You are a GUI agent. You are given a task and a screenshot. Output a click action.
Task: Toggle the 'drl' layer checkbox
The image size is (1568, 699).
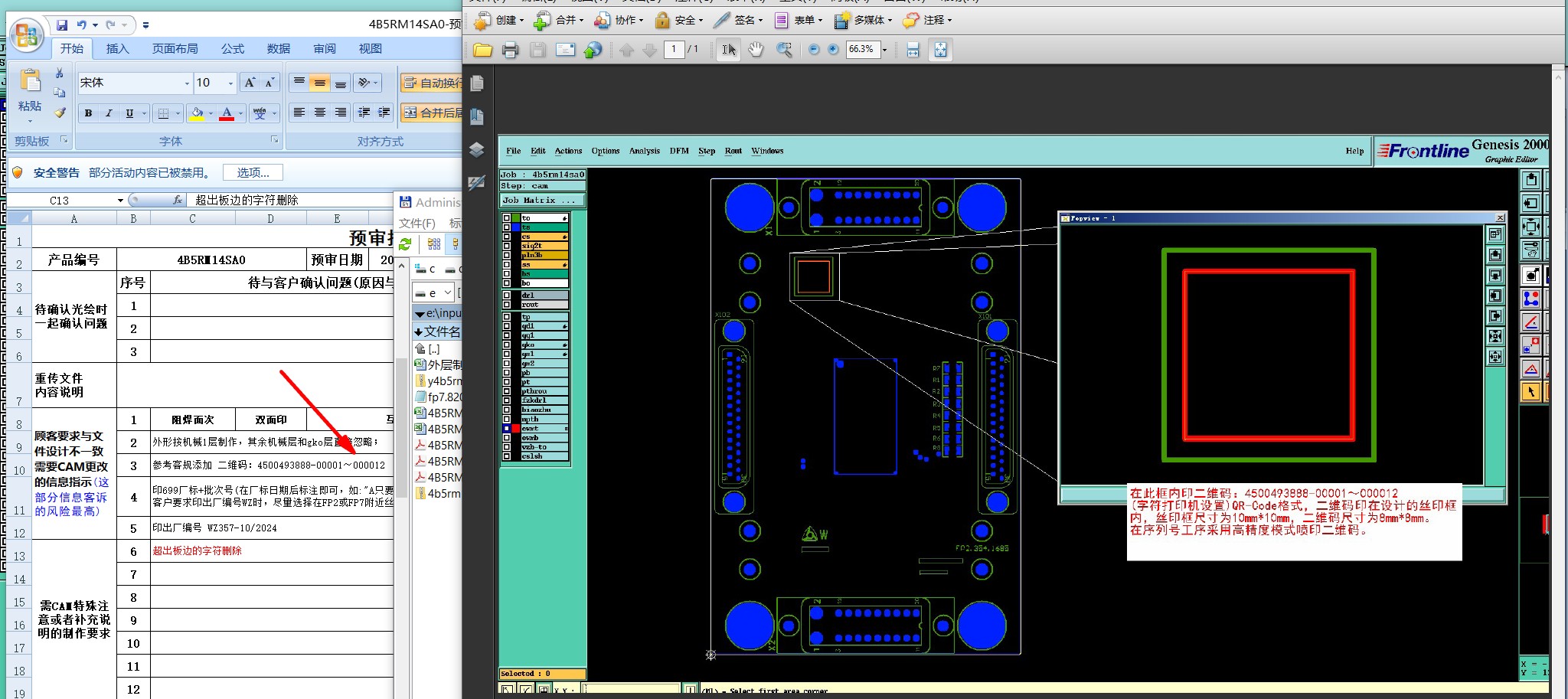[506, 295]
